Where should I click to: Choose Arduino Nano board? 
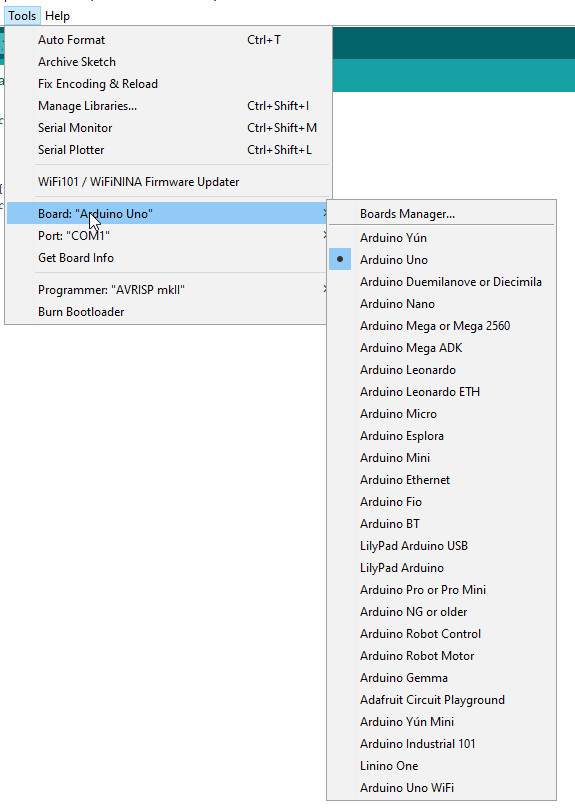tap(442, 304)
